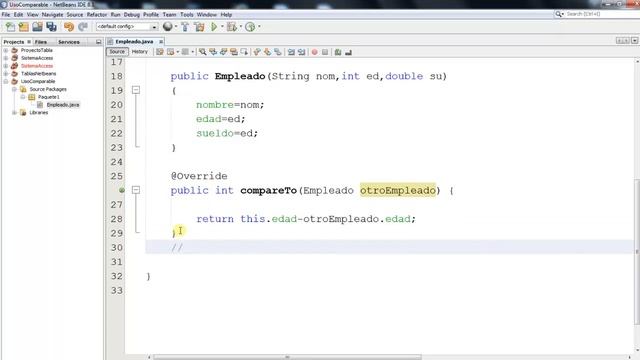Viewport: 640px width, 360px height.
Task: Click the Profile Project icon
Action: (x=250, y=27)
